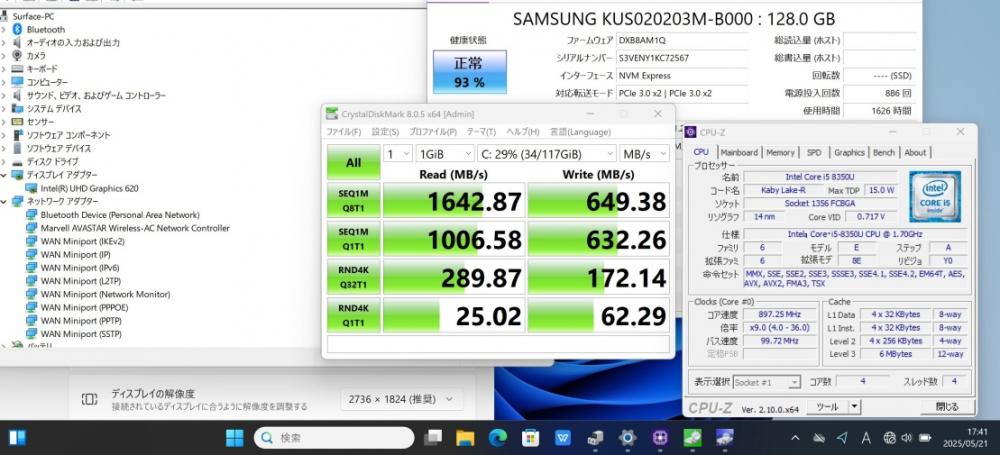The height and width of the screenshot is (455, 1000).
Task: Open the test count dropdown showing 1
Action: tap(397, 154)
